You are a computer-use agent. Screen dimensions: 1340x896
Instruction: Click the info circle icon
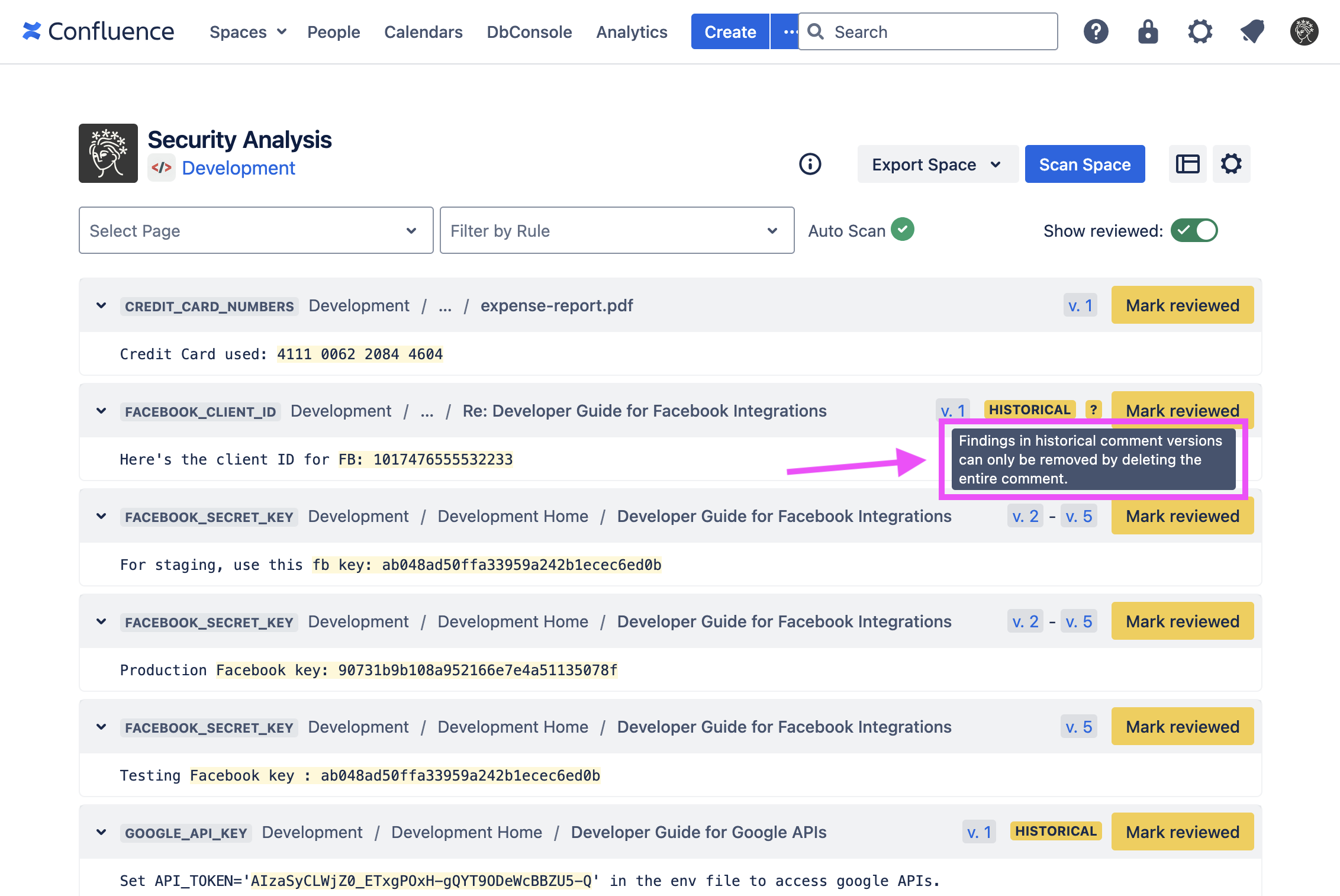[810, 164]
